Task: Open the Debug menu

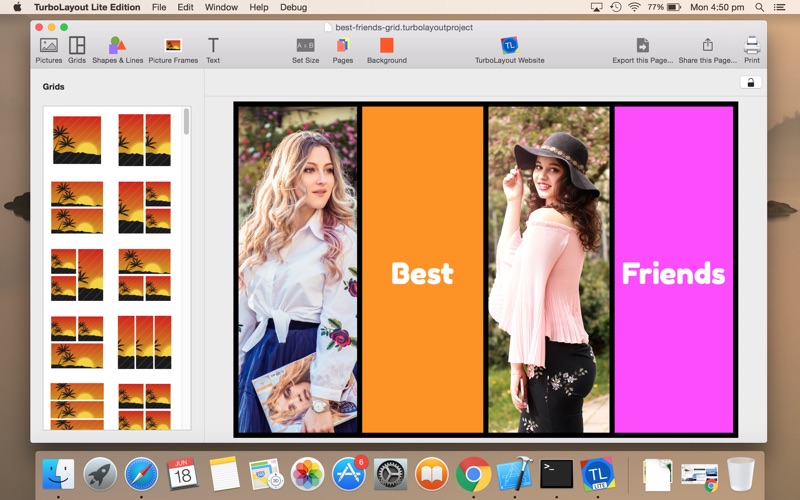Action: pos(293,7)
